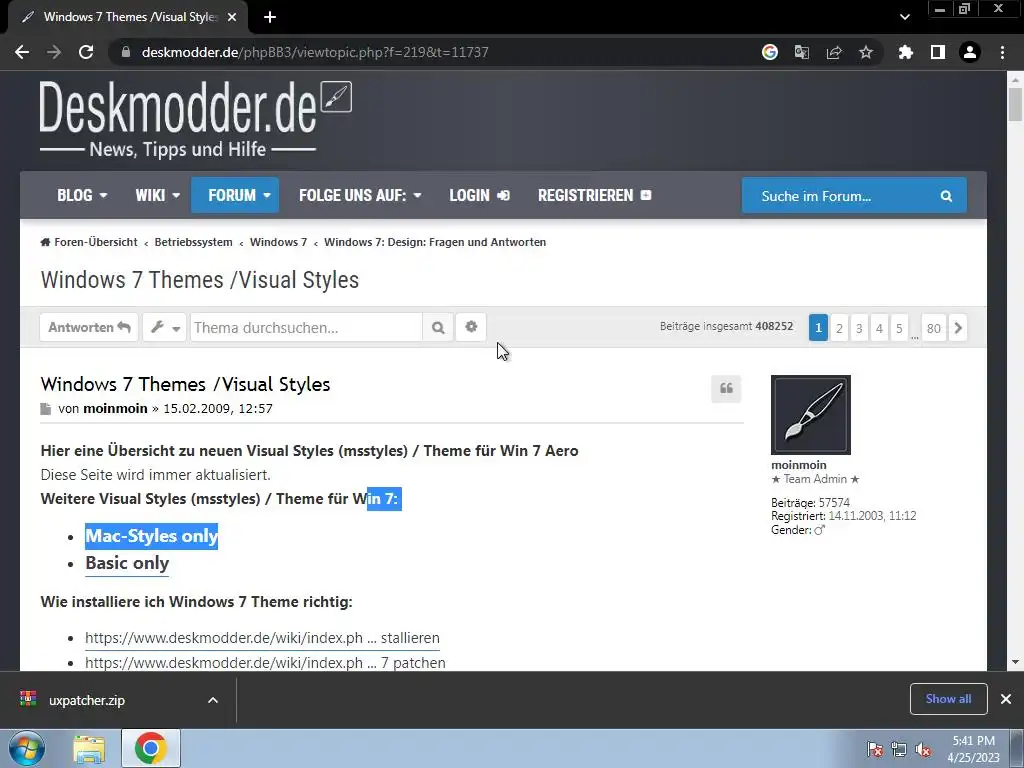Viewport: 1024px width, 768px height.
Task: Open Windows Explorer from taskbar
Action: pos(89,748)
